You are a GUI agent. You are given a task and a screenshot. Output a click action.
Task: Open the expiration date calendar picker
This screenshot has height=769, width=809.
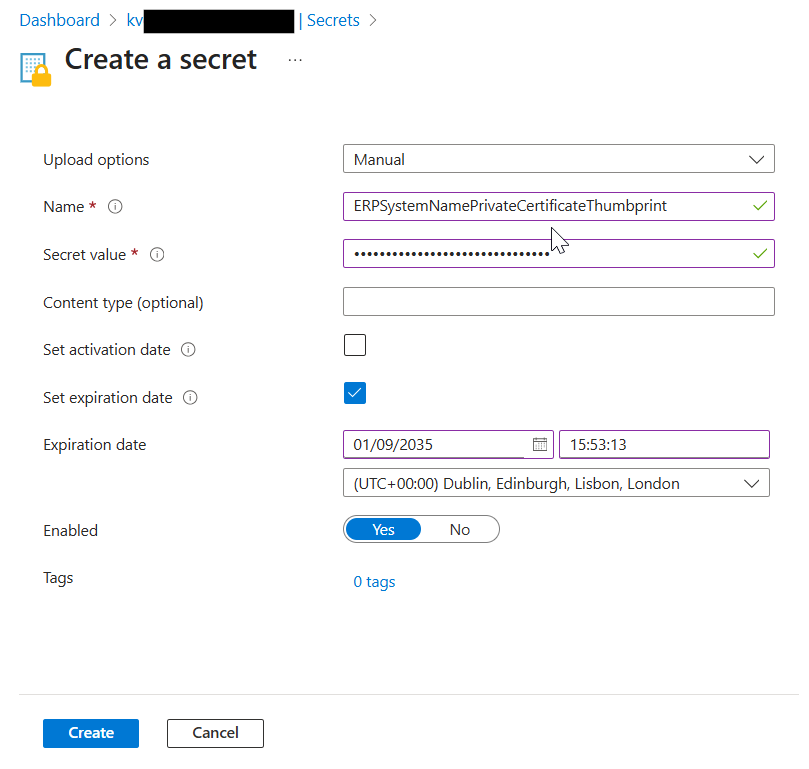click(x=540, y=444)
